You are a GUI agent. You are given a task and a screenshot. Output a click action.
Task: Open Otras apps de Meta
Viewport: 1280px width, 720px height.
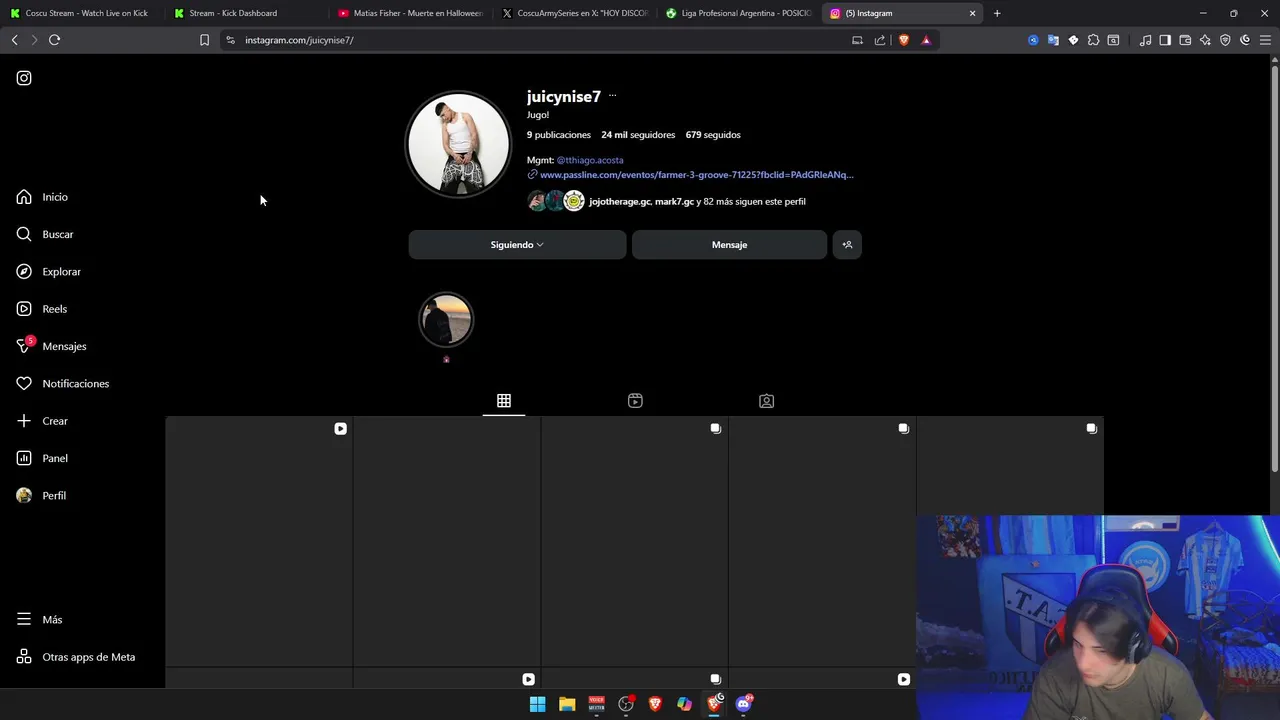point(75,657)
